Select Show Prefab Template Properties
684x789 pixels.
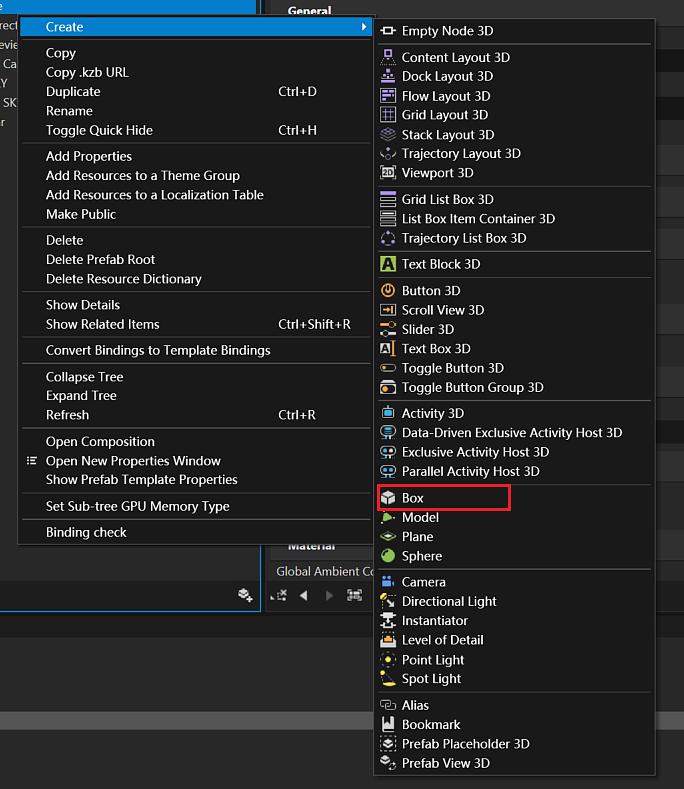(141, 480)
